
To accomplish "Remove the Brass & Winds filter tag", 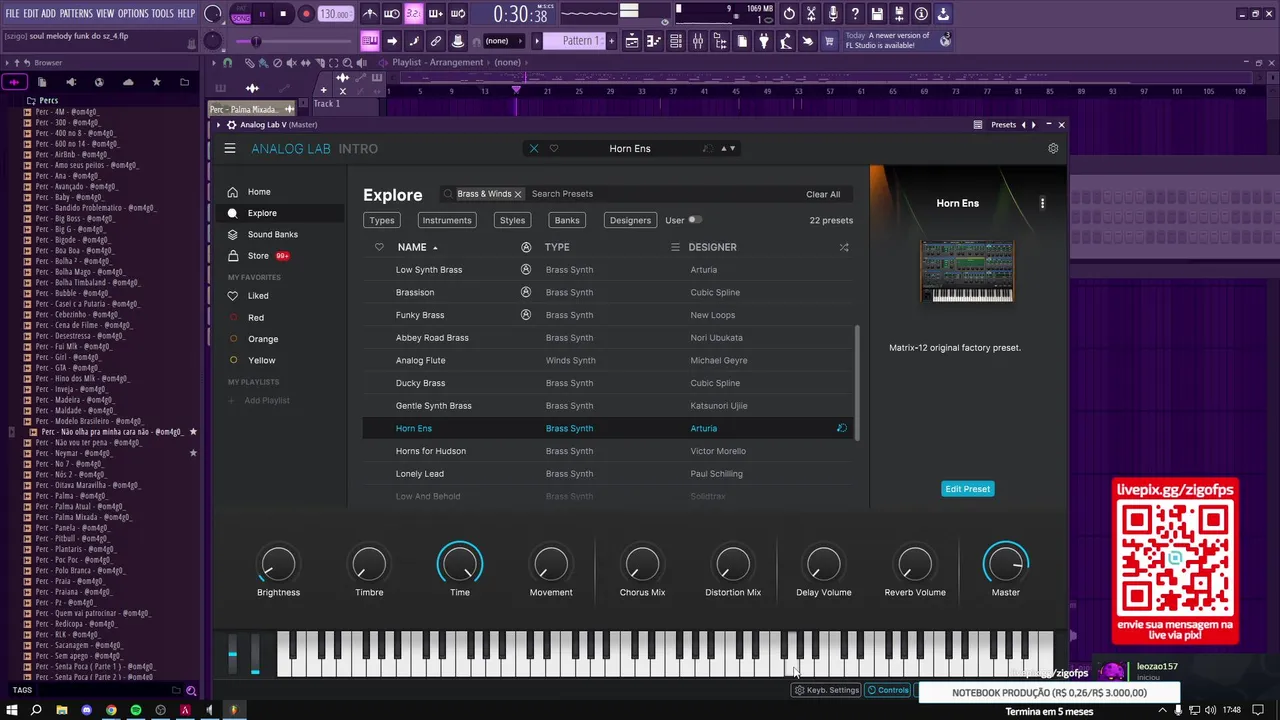I will [x=518, y=194].
